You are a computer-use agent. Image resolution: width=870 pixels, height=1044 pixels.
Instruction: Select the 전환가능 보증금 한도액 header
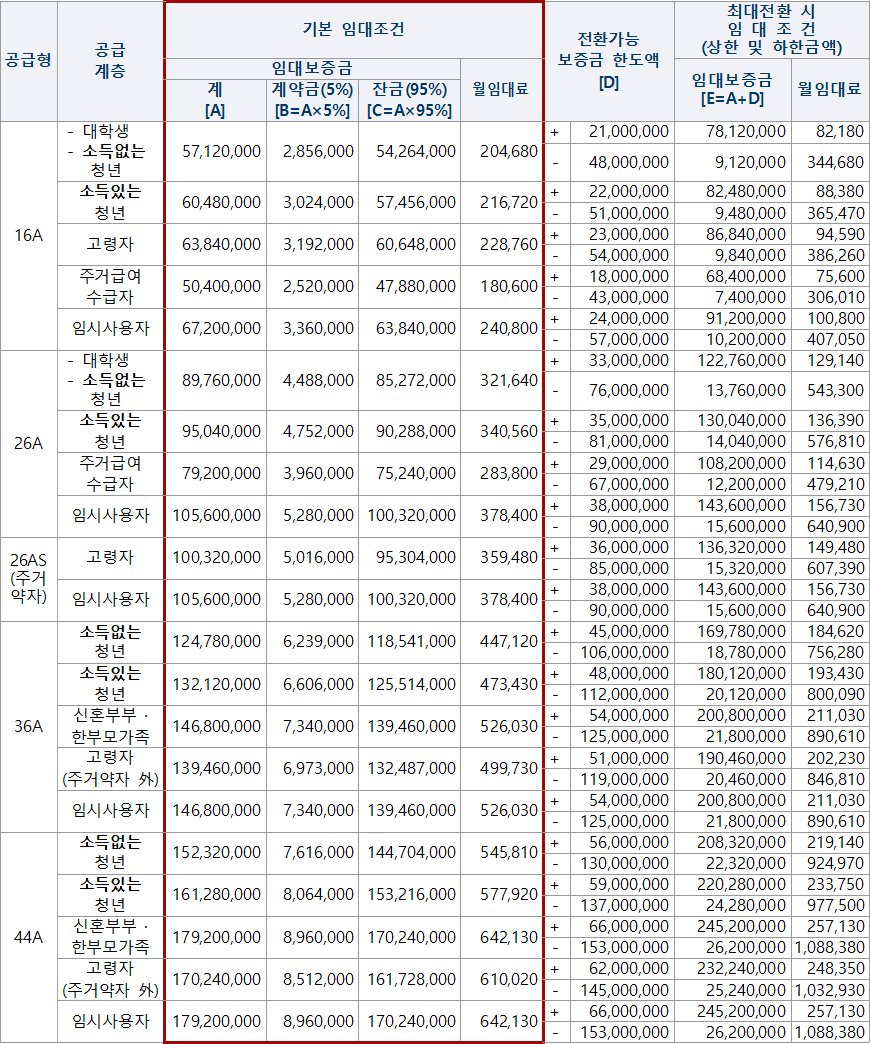tap(608, 61)
